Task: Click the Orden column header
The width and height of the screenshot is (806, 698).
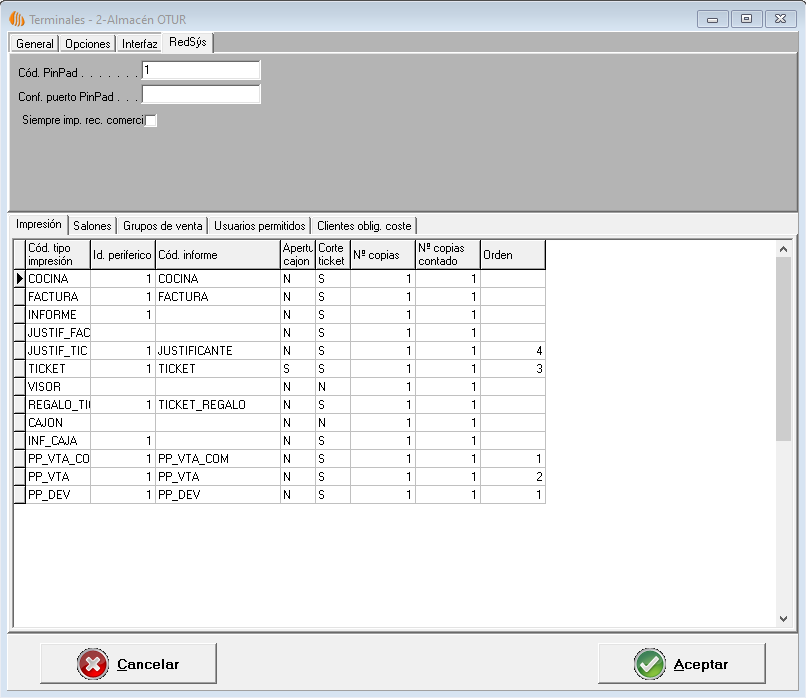Action: click(x=512, y=255)
